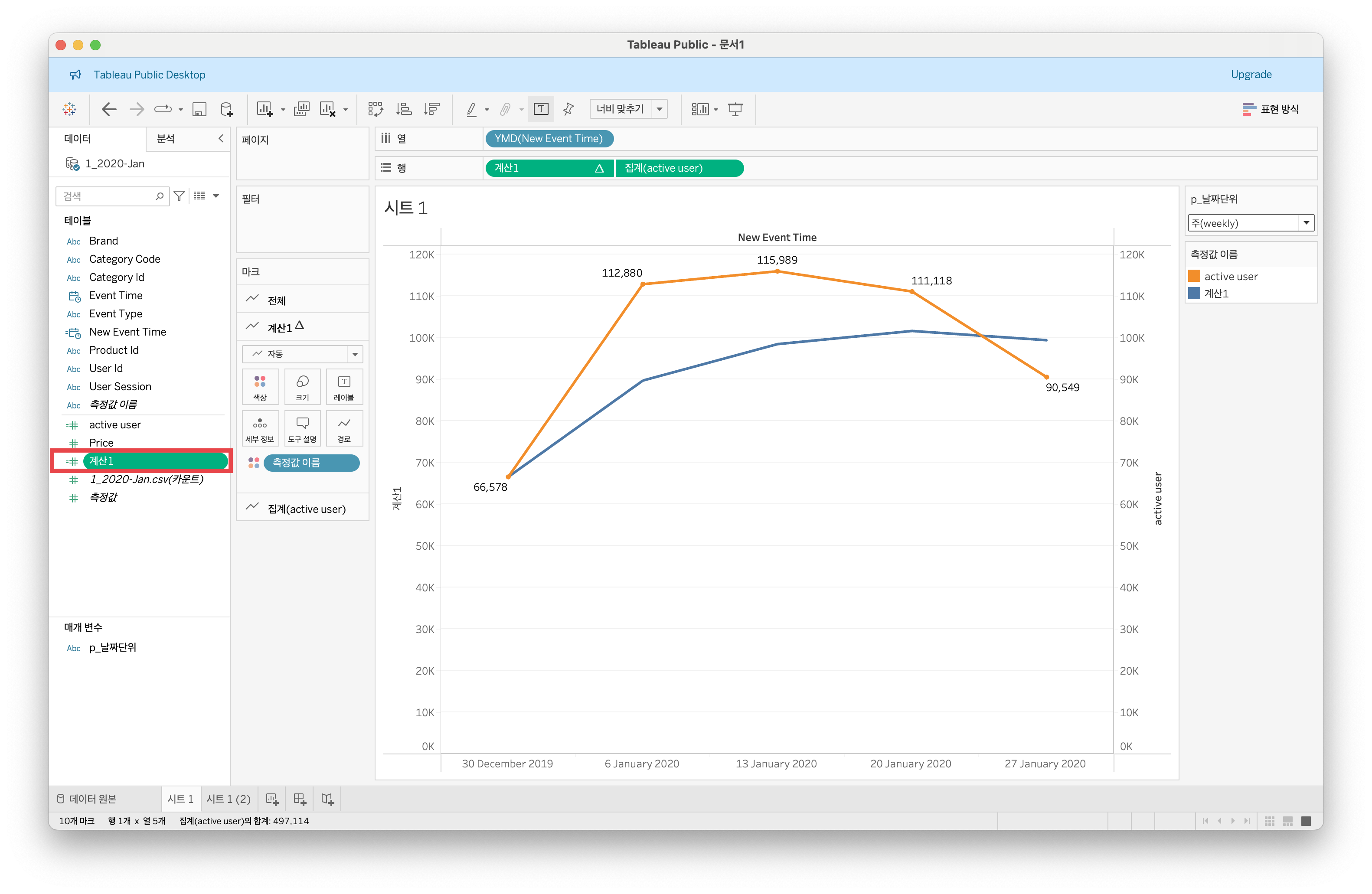The width and height of the screenshot is (1372, 894).
Task: Open the Color marks card button
Action: 260,387
